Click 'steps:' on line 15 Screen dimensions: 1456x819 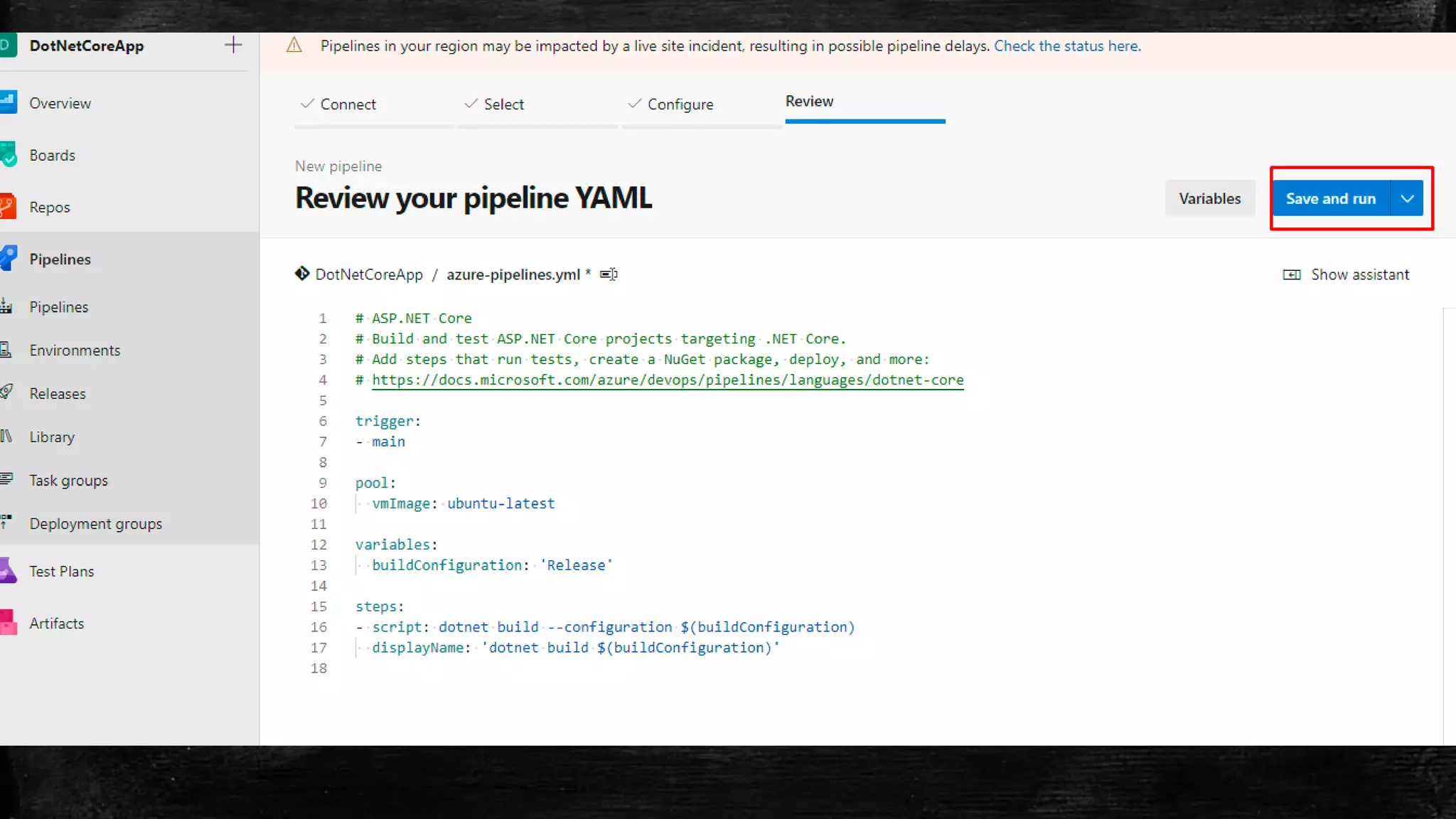pyautogui.click(x=380, y=606)
